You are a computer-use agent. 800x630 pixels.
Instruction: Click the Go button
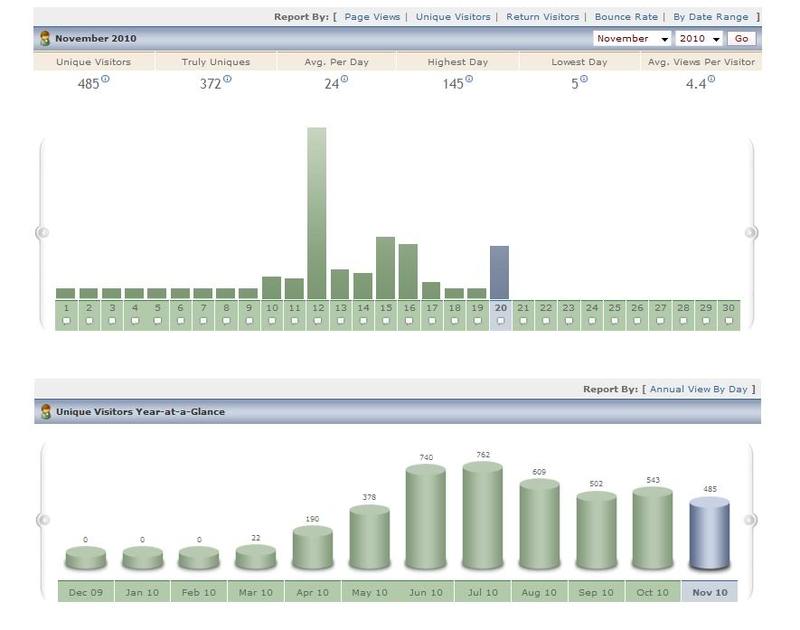click(x=741, y=39)
